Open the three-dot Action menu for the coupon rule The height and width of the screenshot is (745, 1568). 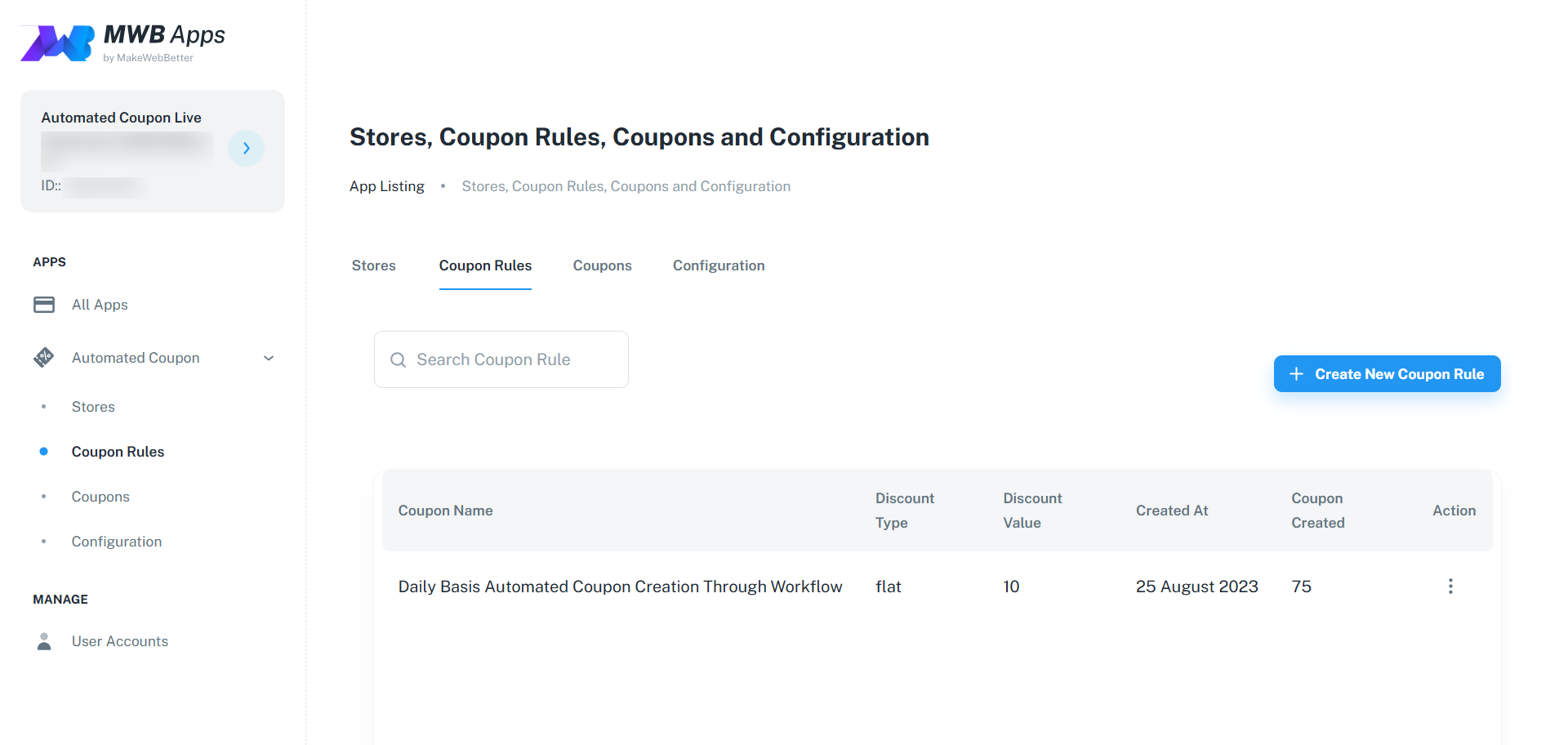(x=1450, y=586)
